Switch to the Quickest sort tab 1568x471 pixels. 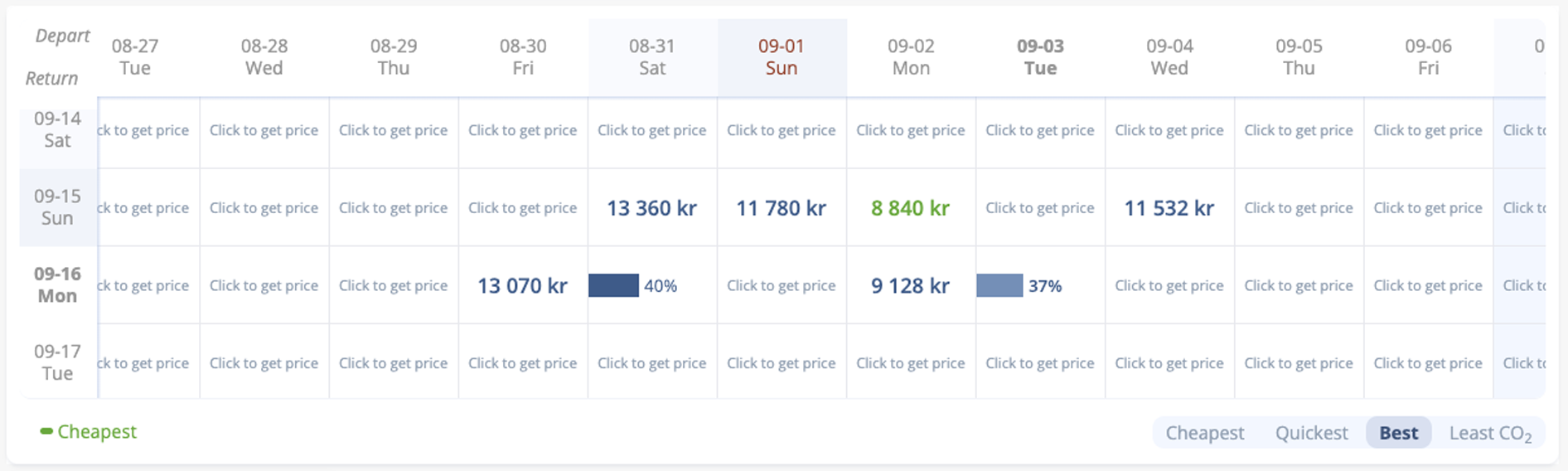1311,433
